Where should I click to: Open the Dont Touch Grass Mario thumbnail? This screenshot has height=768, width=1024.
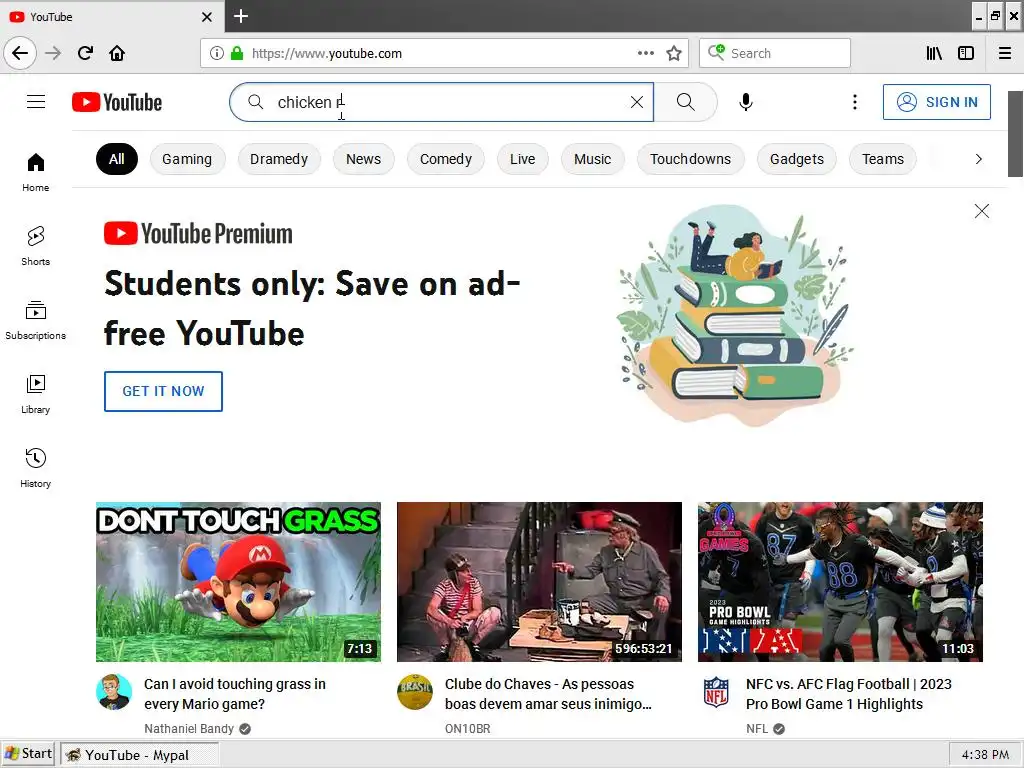[238, 582]
